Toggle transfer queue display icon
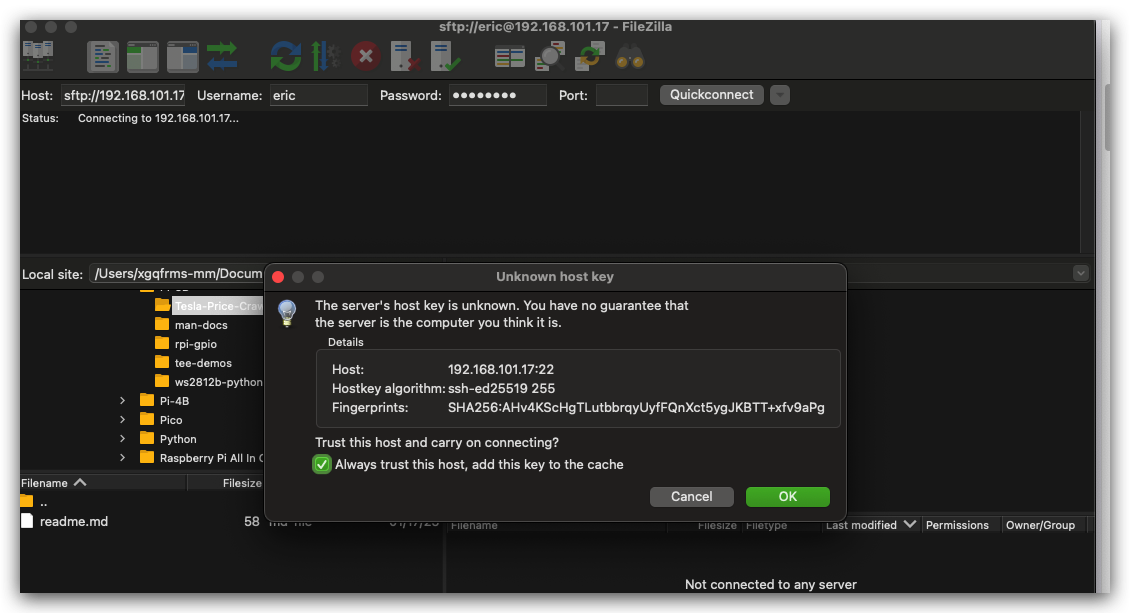Image resolution: width=1130 pixels, height=613 pixels. coord(222,56)
